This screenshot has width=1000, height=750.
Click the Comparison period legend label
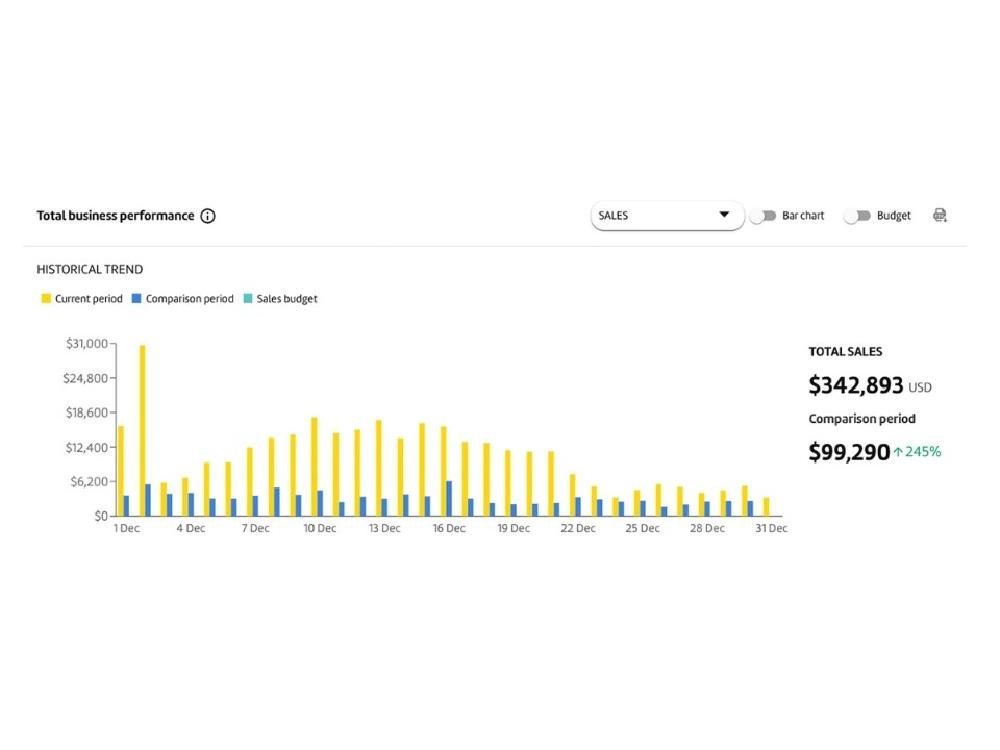(189, 299)
